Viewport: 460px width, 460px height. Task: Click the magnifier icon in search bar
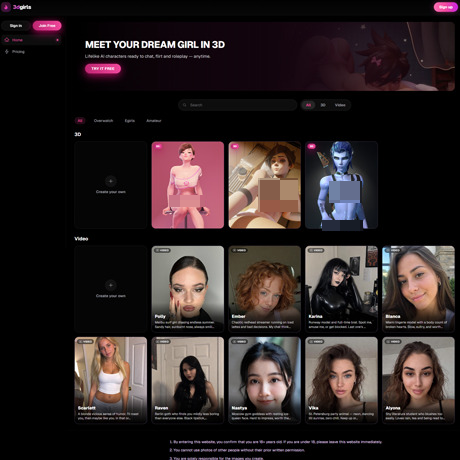click(184, 105)
